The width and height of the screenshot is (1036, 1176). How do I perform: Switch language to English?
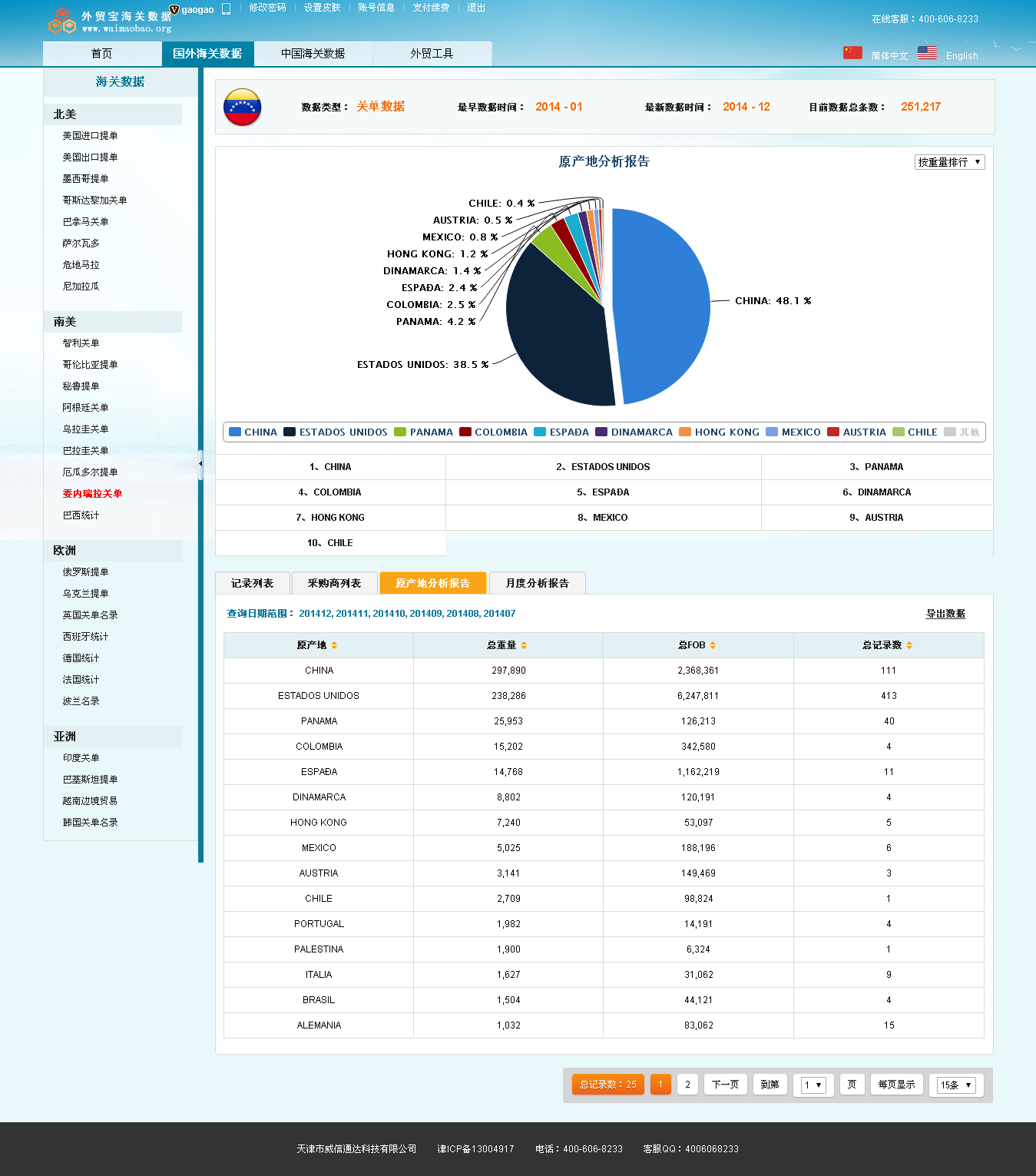(962, 56)
